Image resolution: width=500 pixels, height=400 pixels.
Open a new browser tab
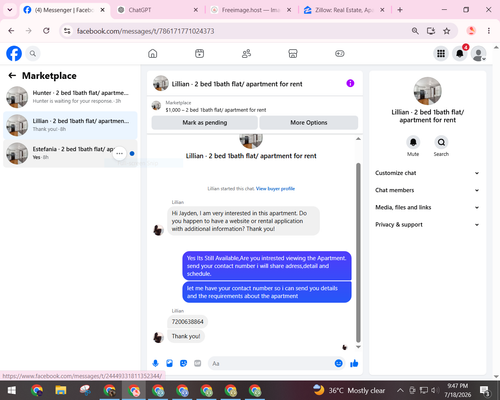point(400,10)
